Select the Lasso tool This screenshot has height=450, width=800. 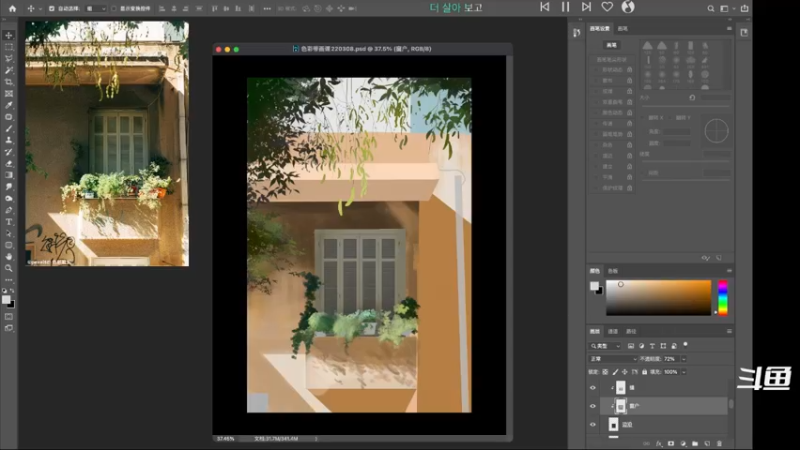click(9, 59)
